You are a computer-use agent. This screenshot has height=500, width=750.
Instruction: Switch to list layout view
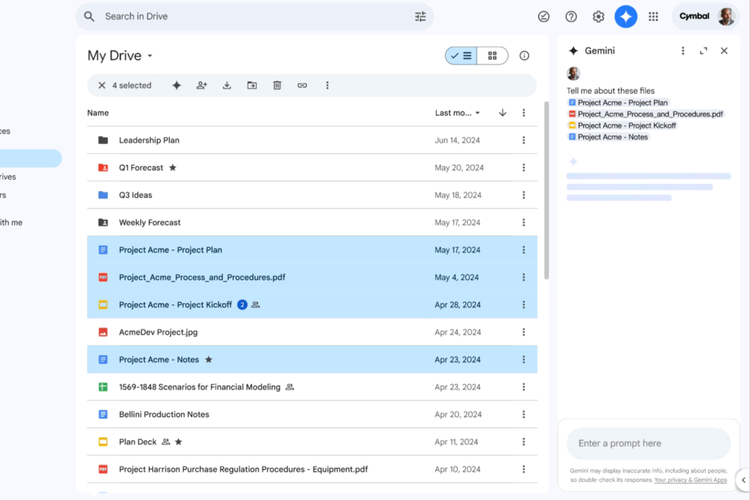coord(462,56)
